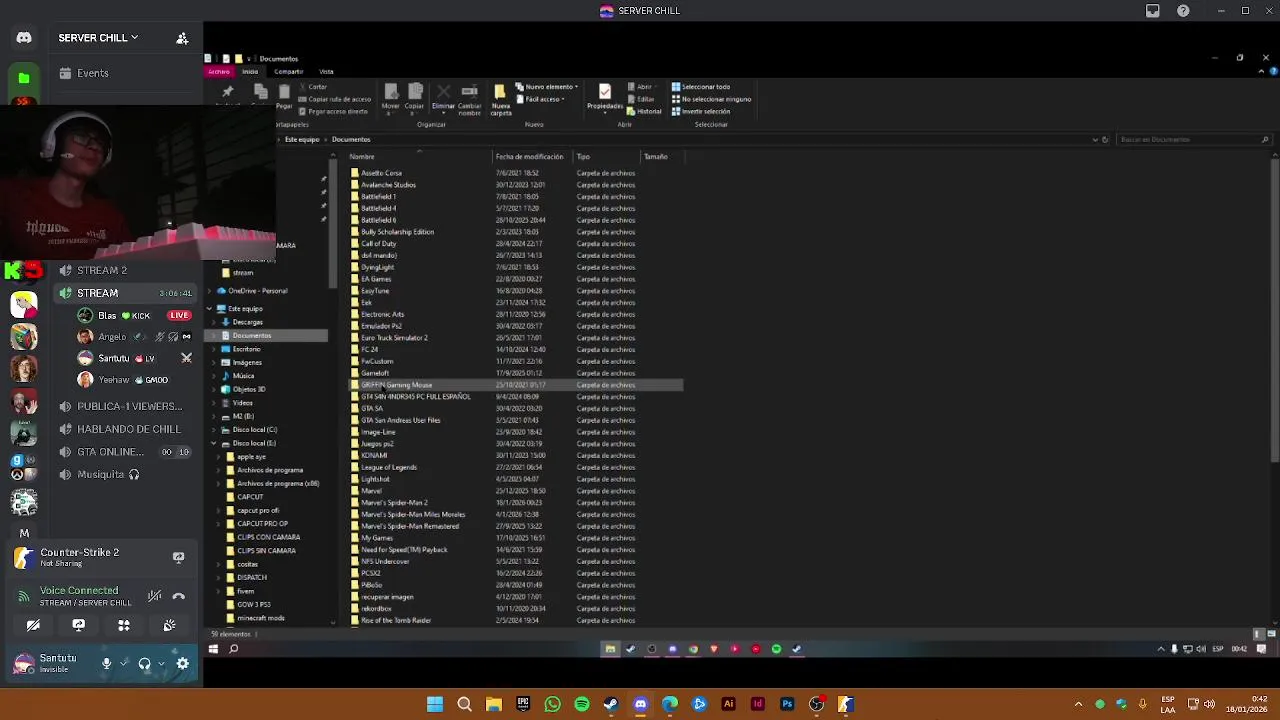Click the Propiedades ribbon icon
The width and height of the screenshot is (1280, 720).
[x=604, y=97]
